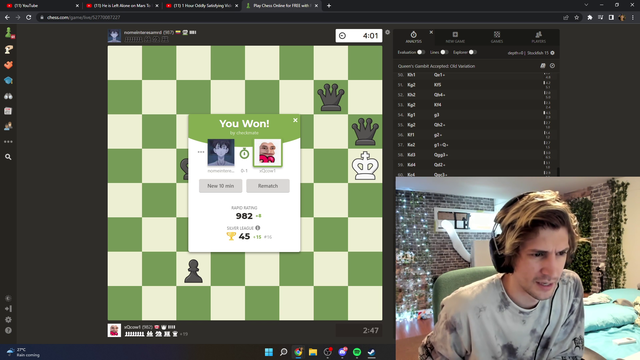Open opponent avatar in result dialog

click(x=221, y=152)
